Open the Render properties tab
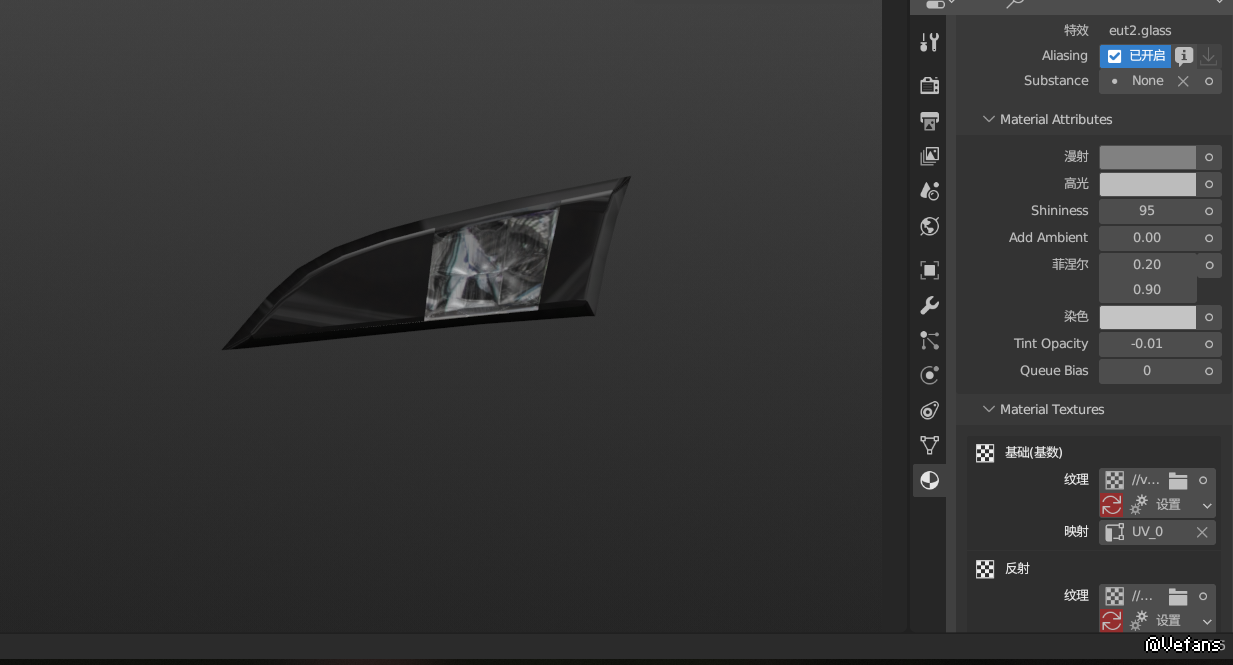This screenshot has width=1233, height=665. [x=929, y=85]
